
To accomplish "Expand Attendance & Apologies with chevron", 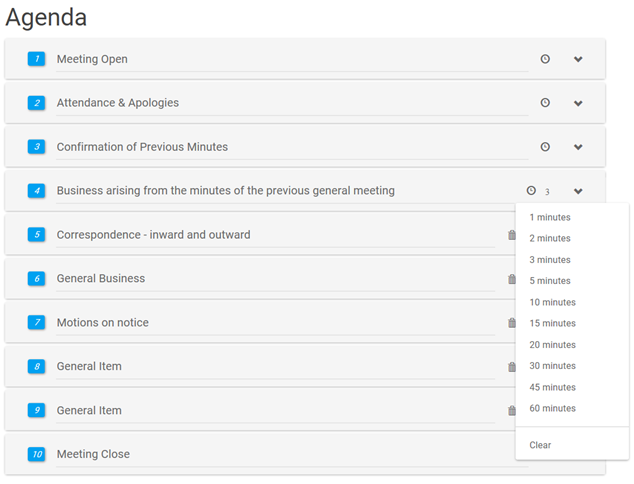I will pos(578,103).
